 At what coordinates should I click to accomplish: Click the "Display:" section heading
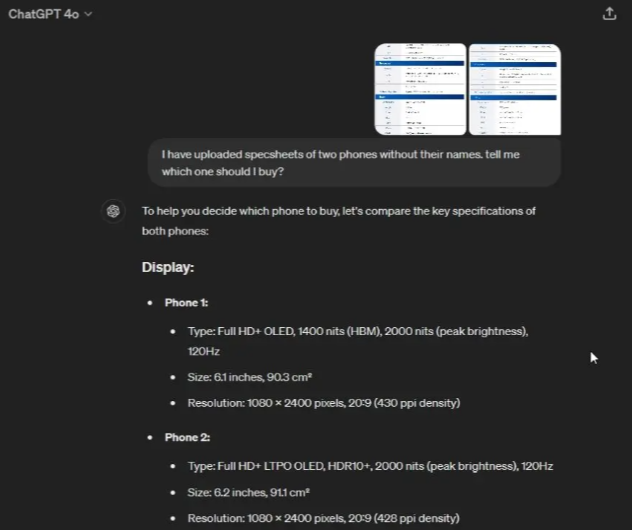[x=168, y=268]
